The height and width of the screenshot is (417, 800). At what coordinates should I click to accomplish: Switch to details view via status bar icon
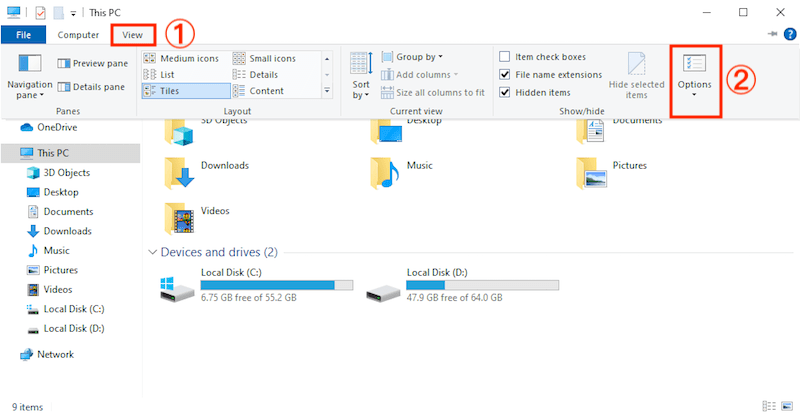(769, 406)
